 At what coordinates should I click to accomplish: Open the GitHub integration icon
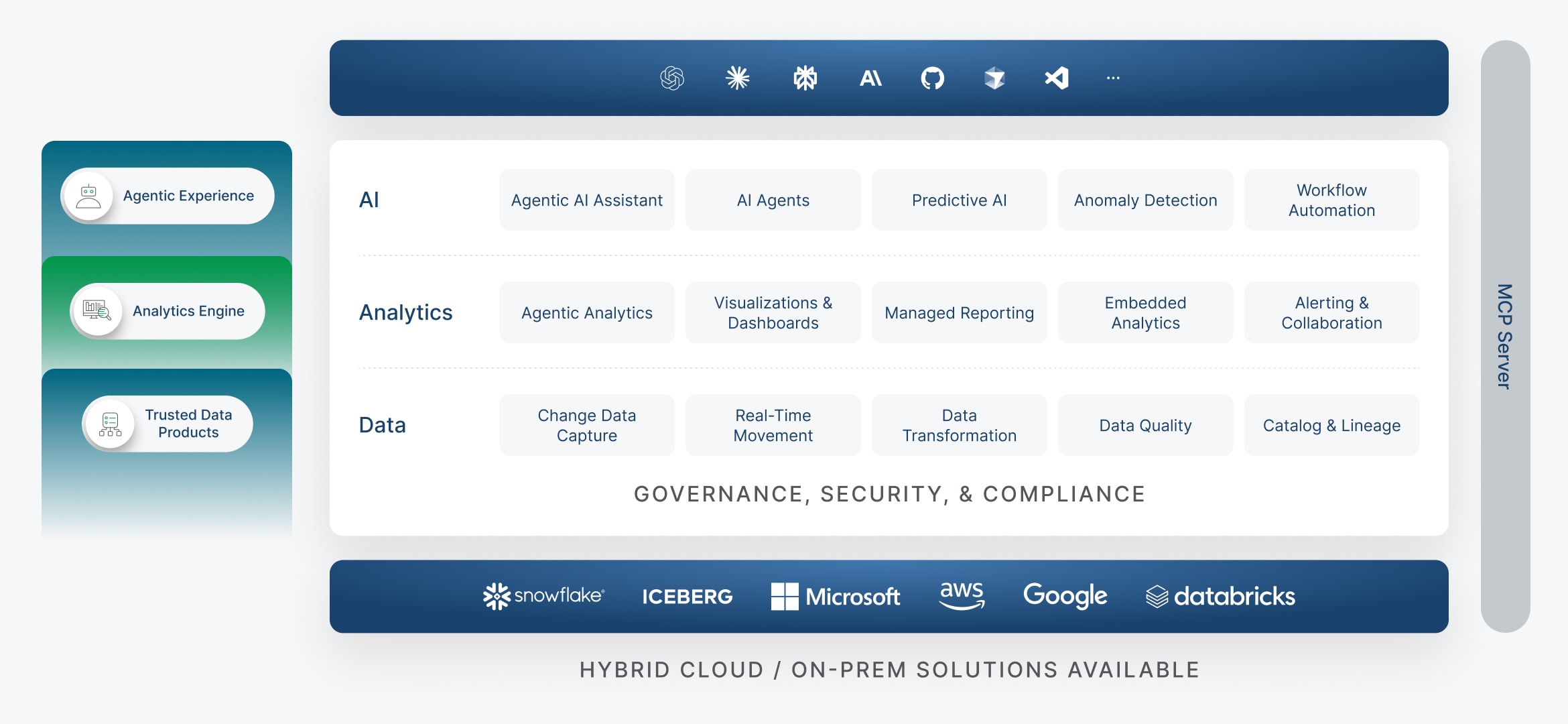933,78
